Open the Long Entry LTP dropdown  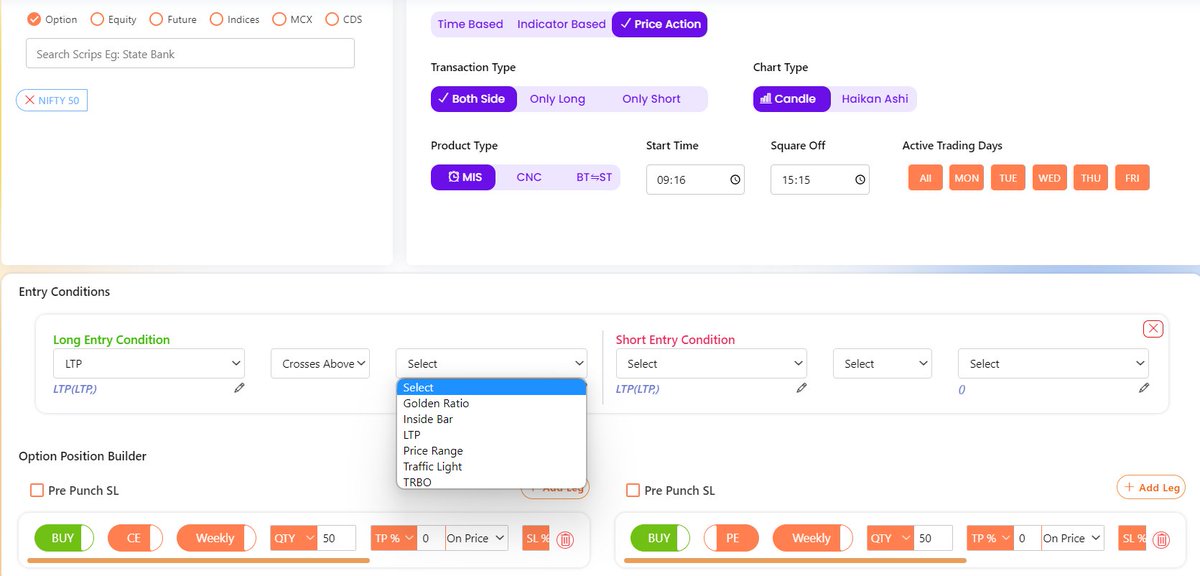[x=149, y=364]
